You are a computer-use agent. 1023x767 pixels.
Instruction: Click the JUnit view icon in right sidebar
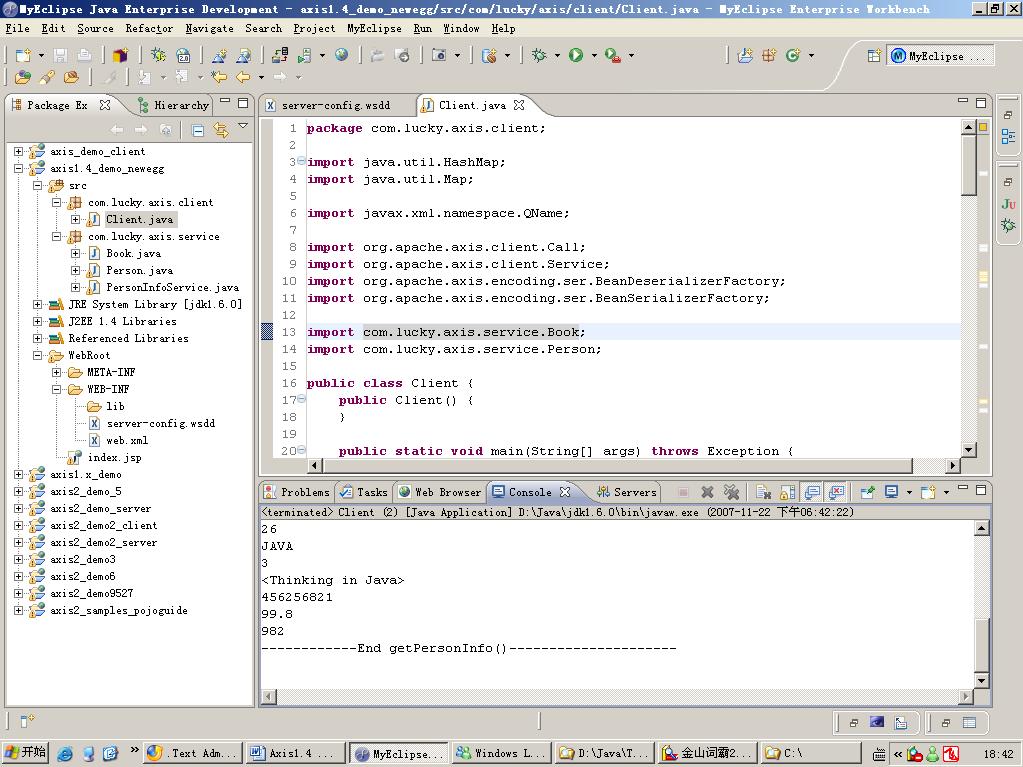click(1008, 204)
